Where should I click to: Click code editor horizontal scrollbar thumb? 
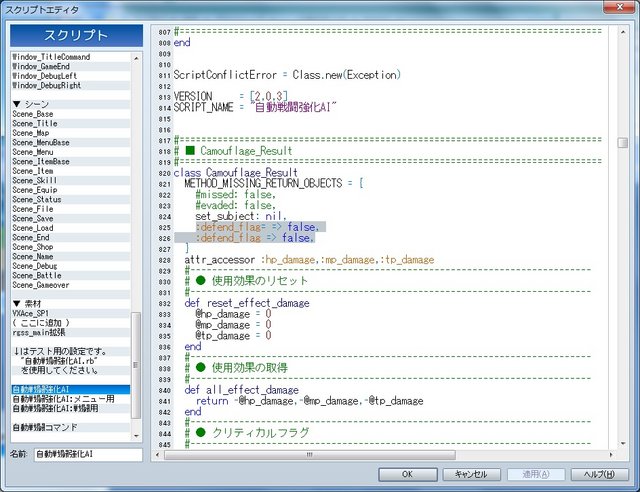[309, 454]
